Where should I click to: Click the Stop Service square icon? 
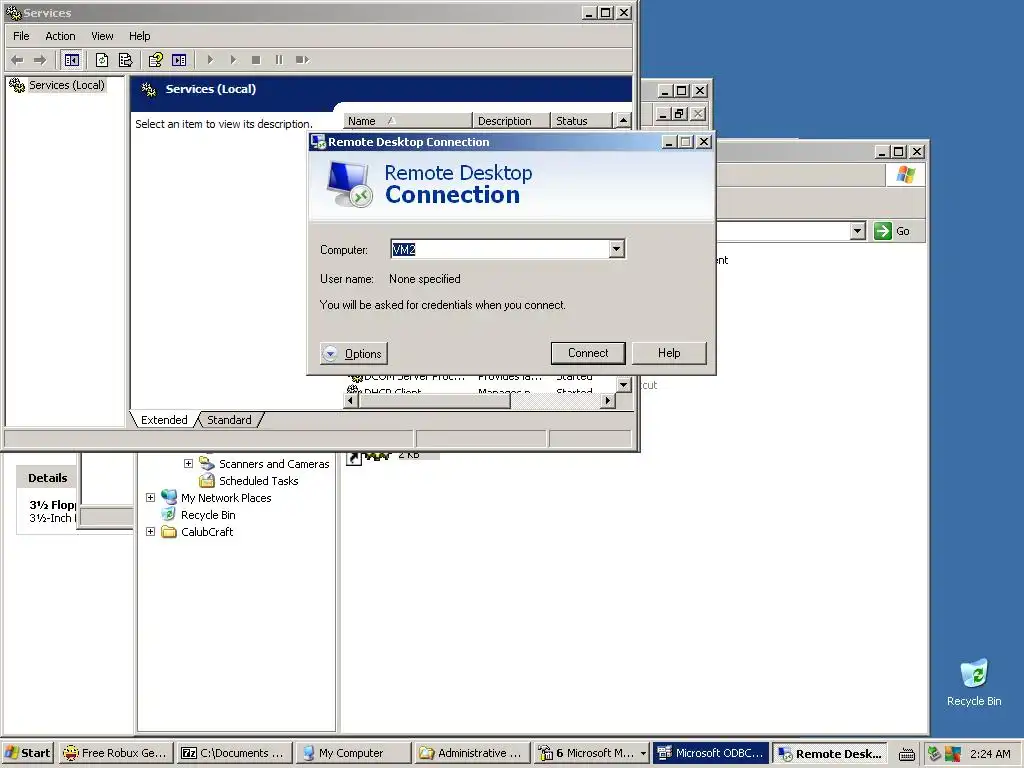pyautogui.click(x=256, y=60)
